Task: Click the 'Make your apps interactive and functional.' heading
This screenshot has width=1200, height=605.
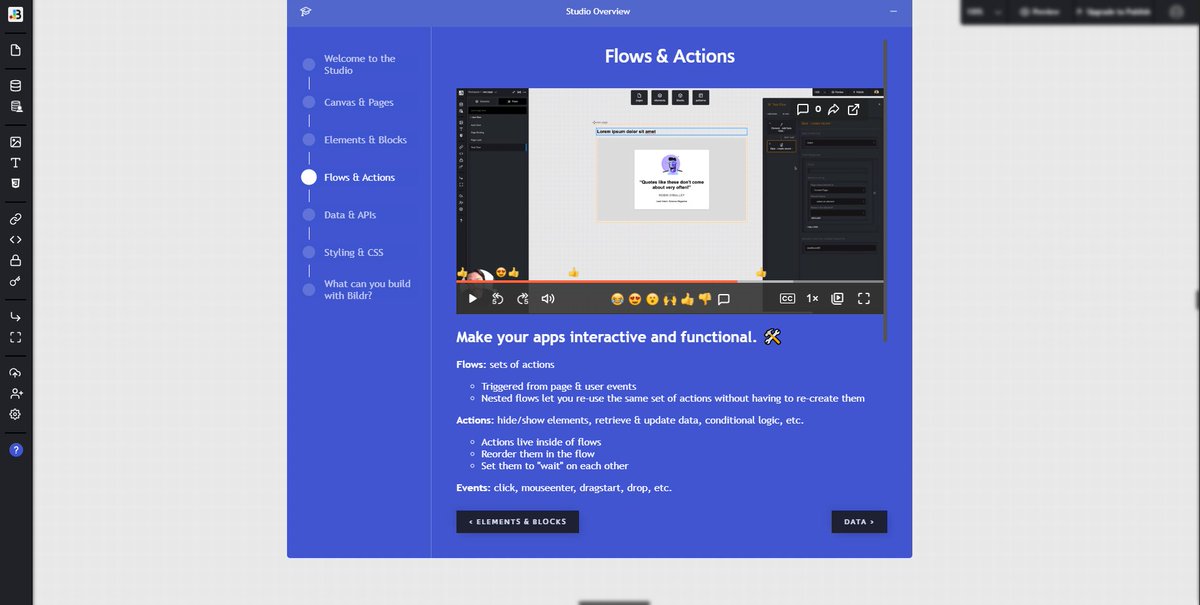Action: click(618, 337)
